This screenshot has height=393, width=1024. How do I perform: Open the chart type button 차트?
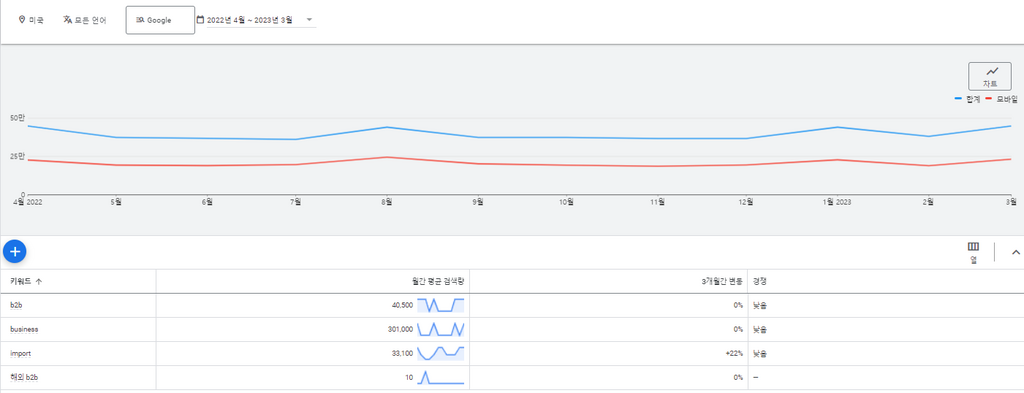click(989, 76)
